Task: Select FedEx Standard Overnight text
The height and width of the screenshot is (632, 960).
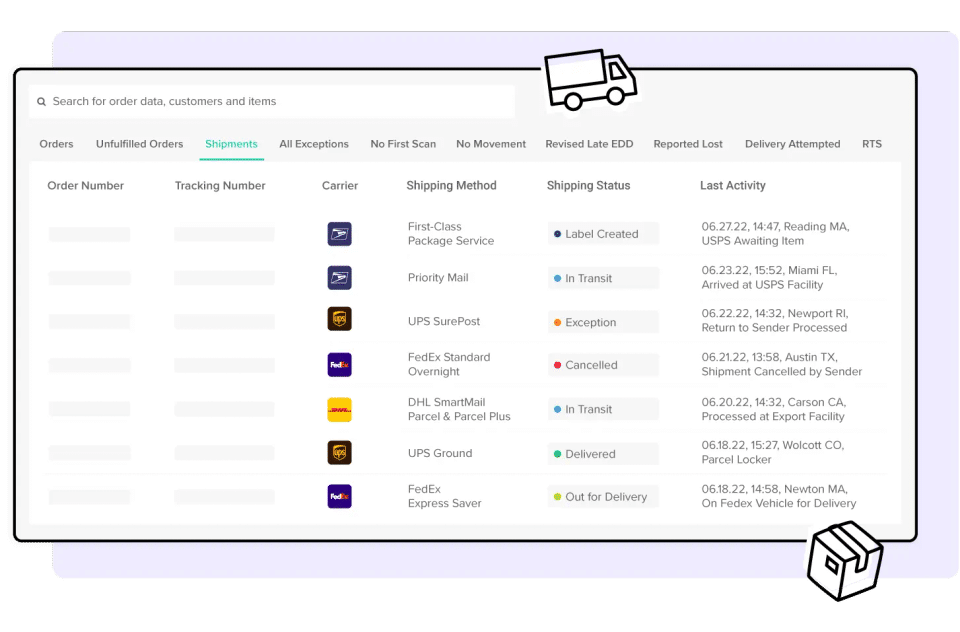Action: tap(449, 364)
